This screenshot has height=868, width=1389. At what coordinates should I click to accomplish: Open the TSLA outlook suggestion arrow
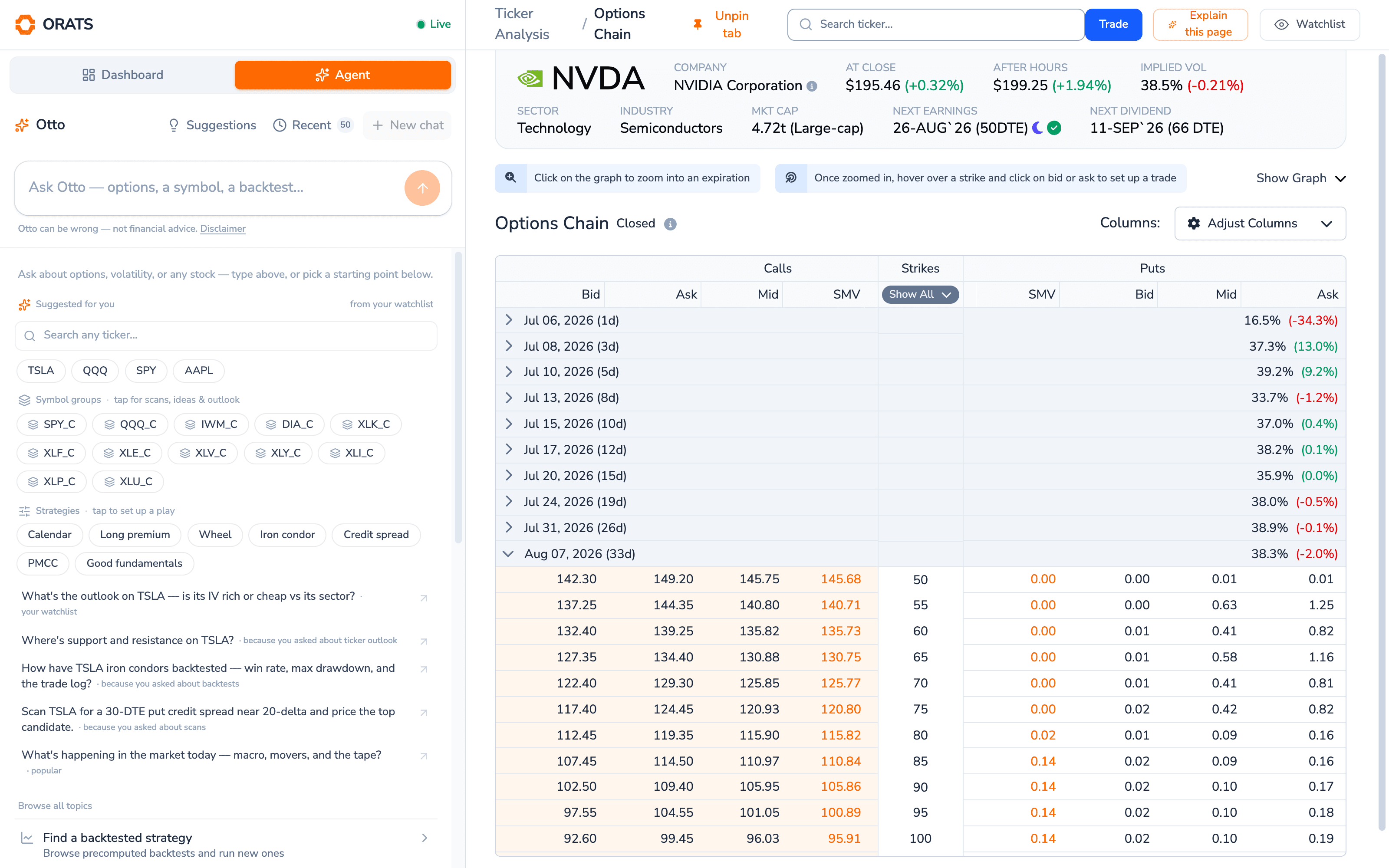424,598
